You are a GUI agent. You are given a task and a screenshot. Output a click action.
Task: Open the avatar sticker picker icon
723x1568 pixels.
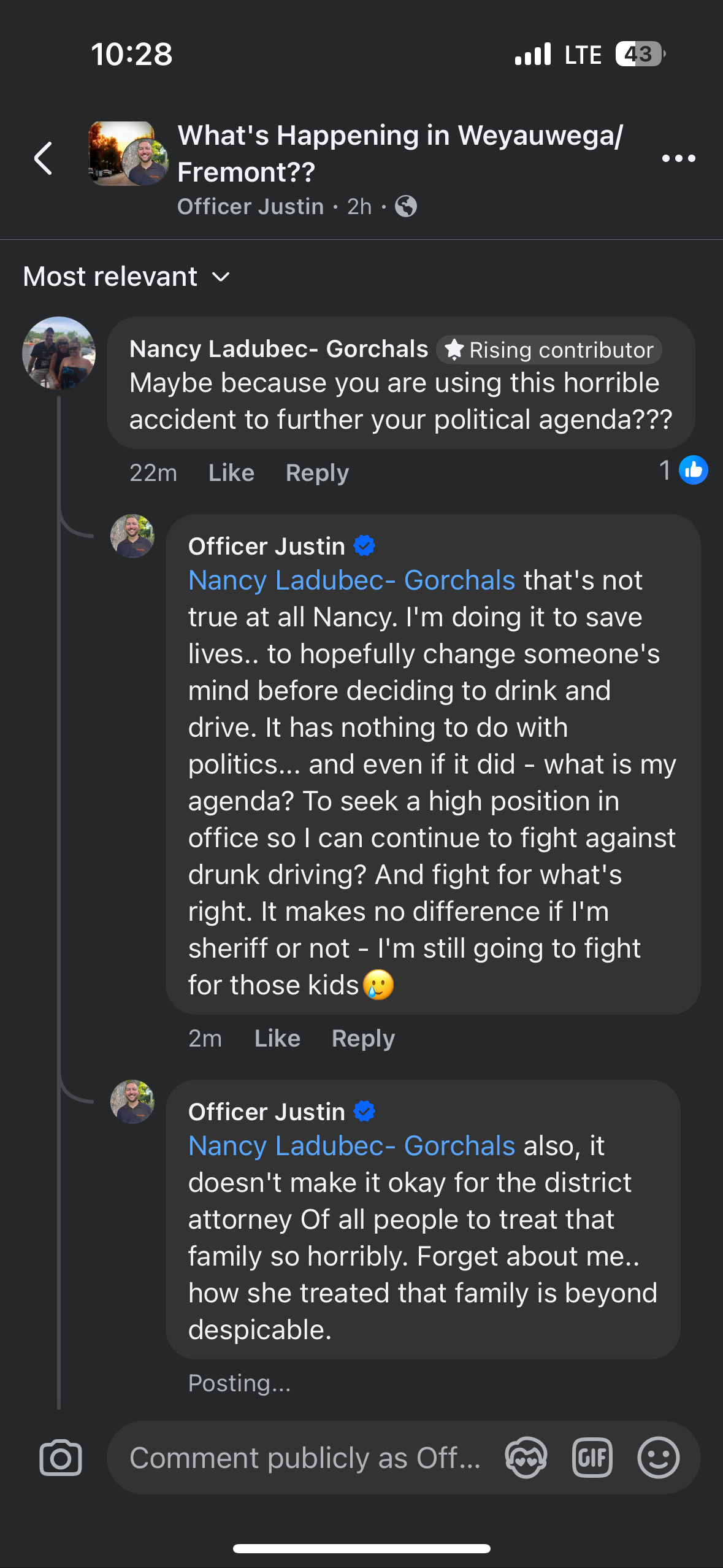tap(526, 1458)
